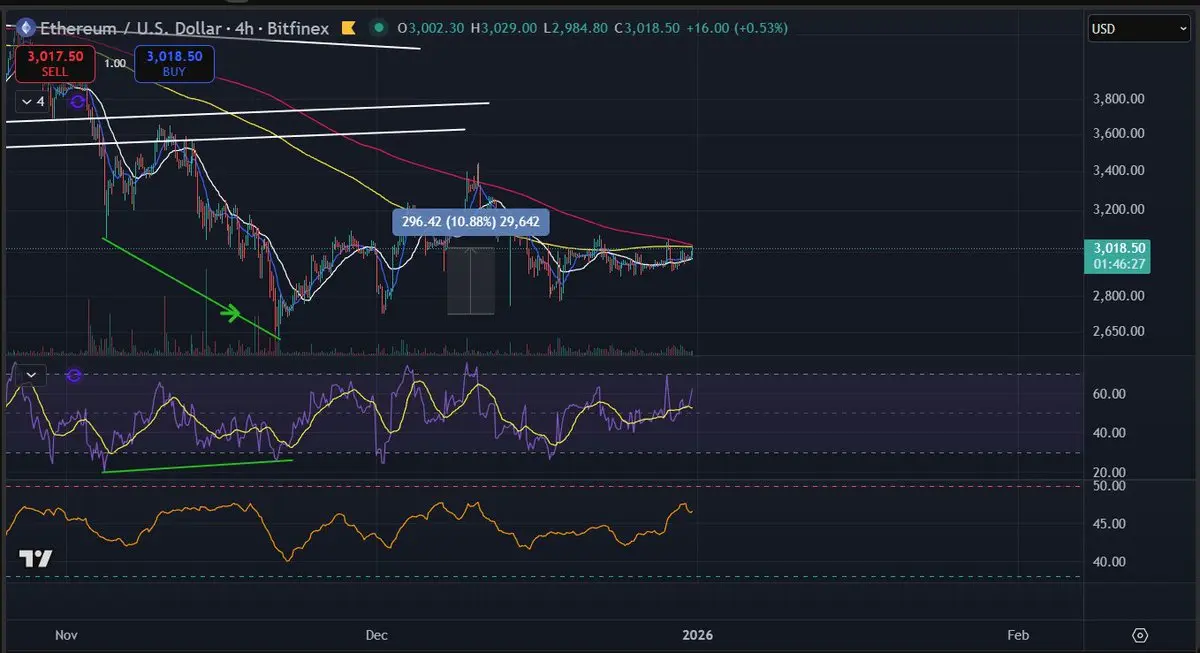Viewport: 1200px width, 653px height.
Task: Click the RSI 20.00 scale label
Action: [x=1109, y=472]
